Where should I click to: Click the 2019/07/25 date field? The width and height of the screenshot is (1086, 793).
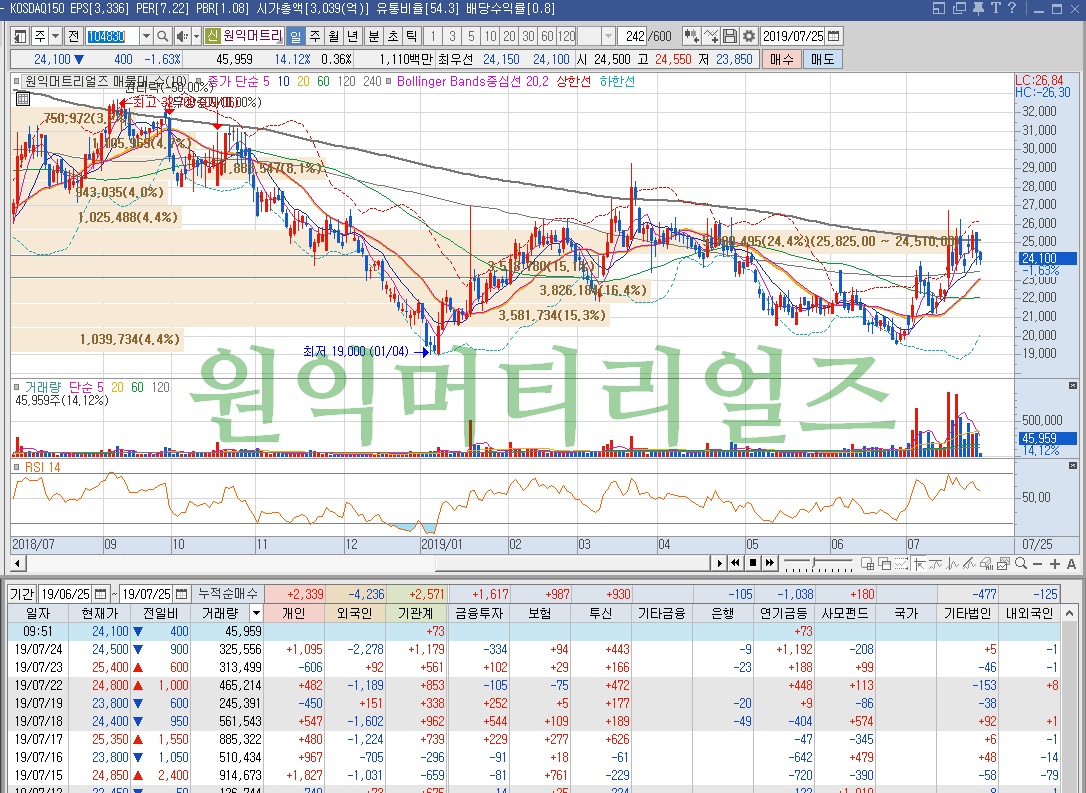coord(793,36)
